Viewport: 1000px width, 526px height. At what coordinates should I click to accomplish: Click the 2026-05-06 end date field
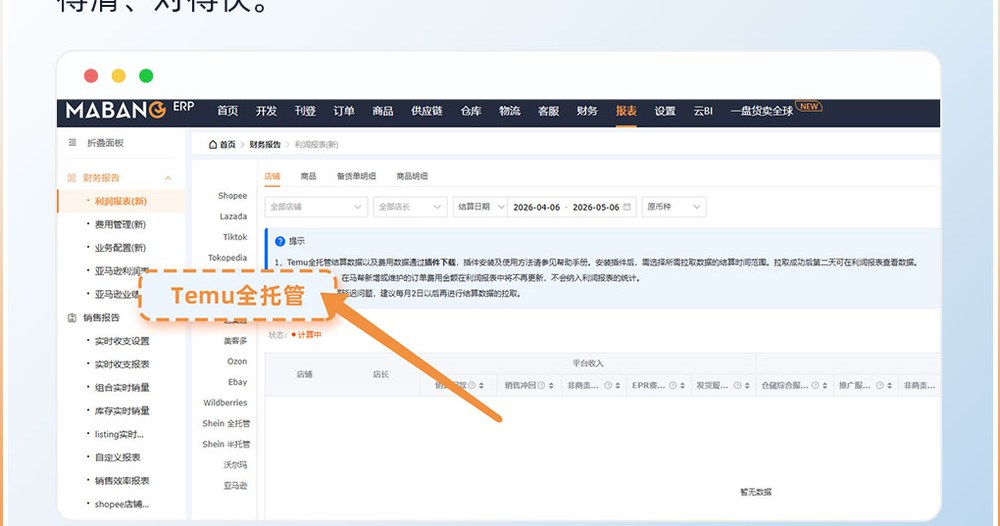tap(596, 207)
